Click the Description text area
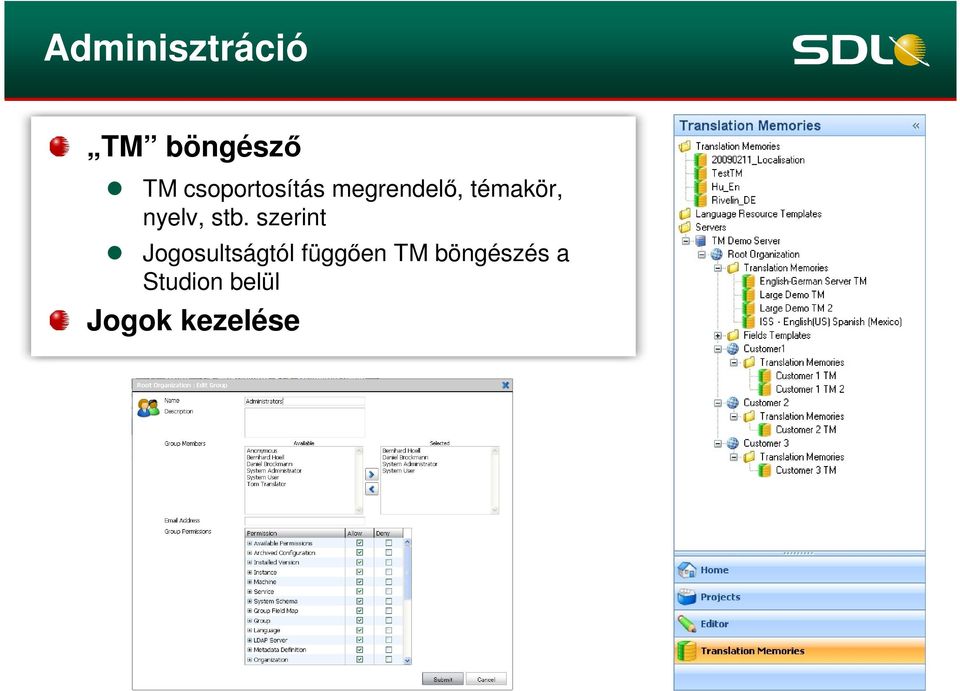The image size is (960, 691). [304, 423]
